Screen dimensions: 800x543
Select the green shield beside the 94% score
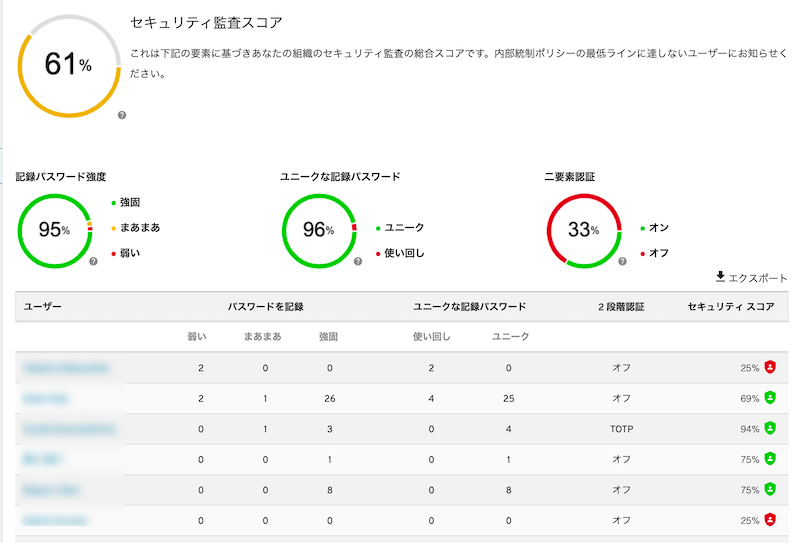(x=770, y=429)
